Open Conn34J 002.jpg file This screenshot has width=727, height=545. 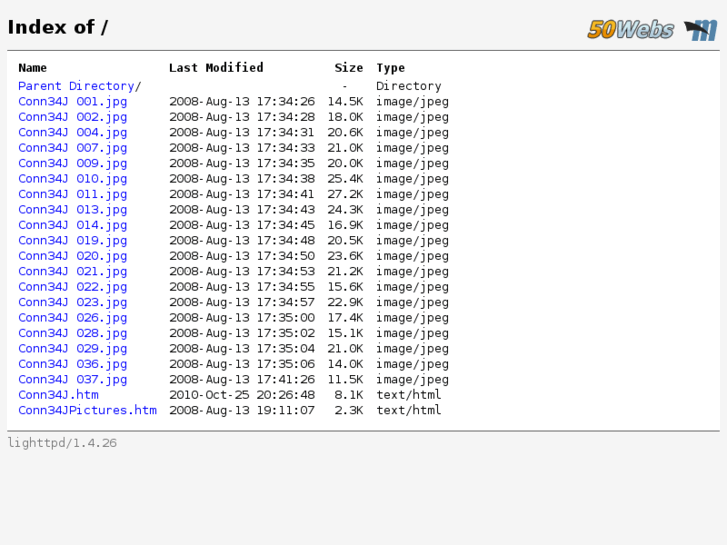(72, 117)
